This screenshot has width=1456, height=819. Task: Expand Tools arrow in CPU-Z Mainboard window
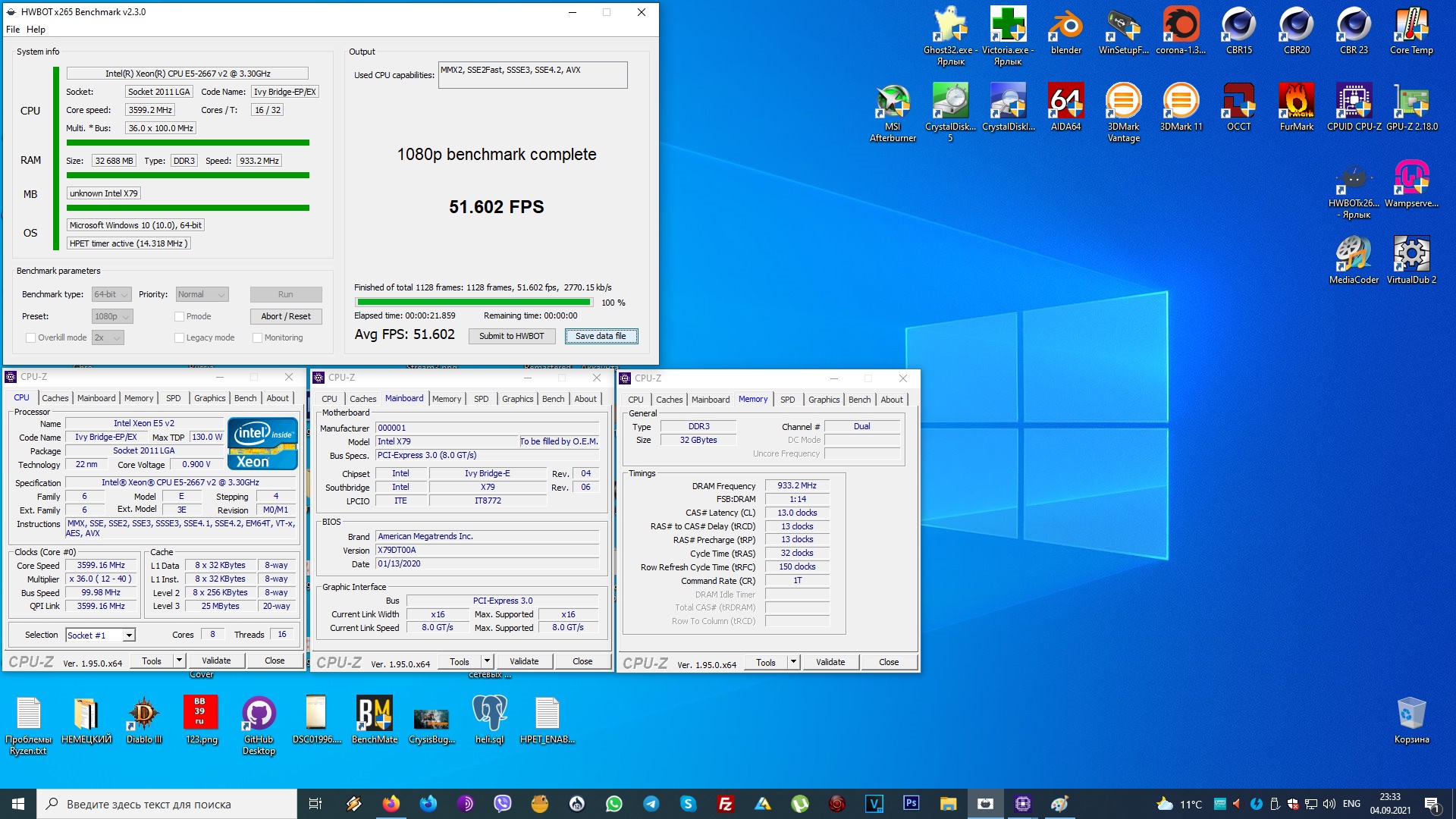click(487, 661)
